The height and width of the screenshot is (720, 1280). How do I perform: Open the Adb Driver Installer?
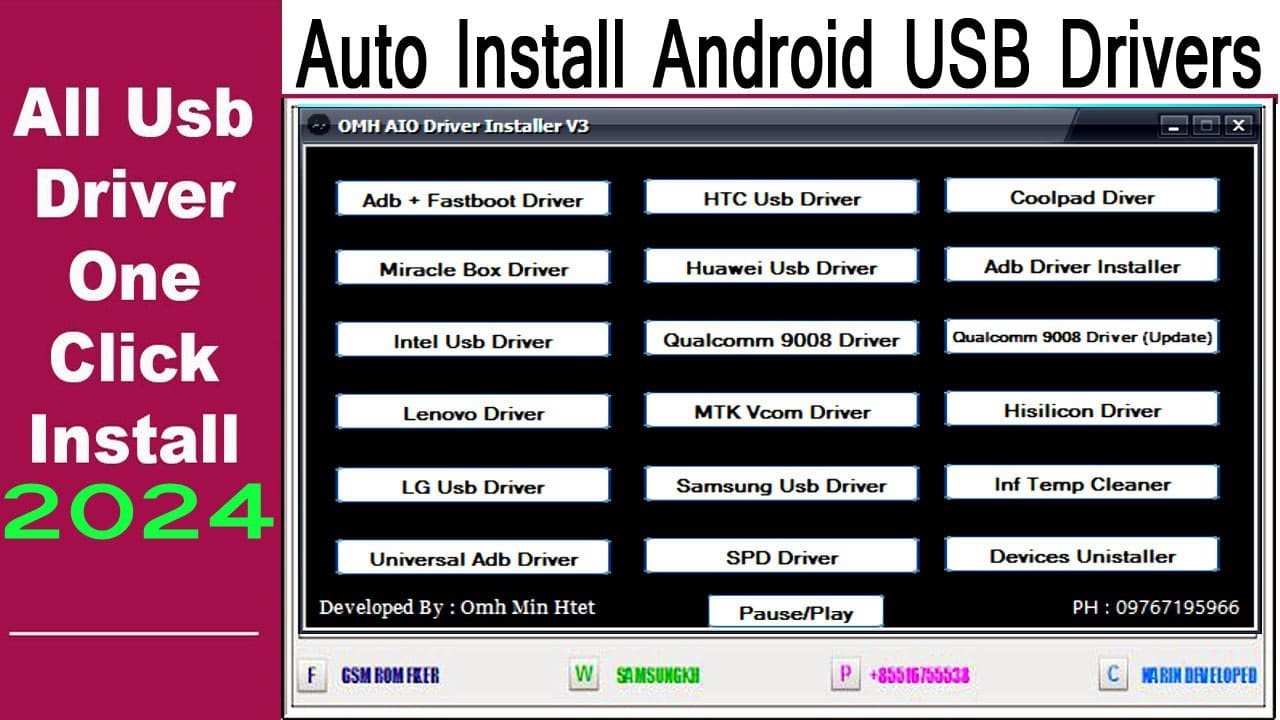[x=1082, y=266]
